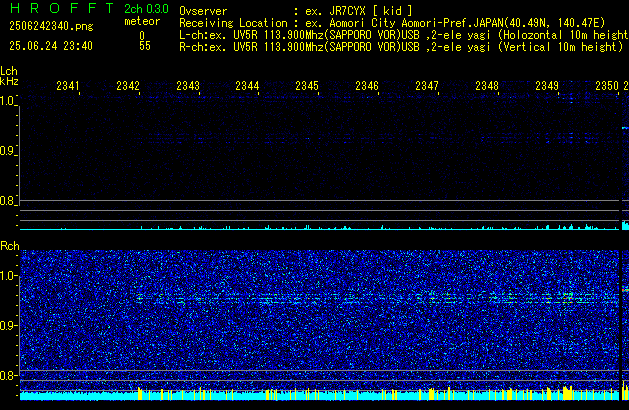The image size is (629, 410).
Task: Click the Rch cyan and yellow level graph
Action: tap(319, 394)
